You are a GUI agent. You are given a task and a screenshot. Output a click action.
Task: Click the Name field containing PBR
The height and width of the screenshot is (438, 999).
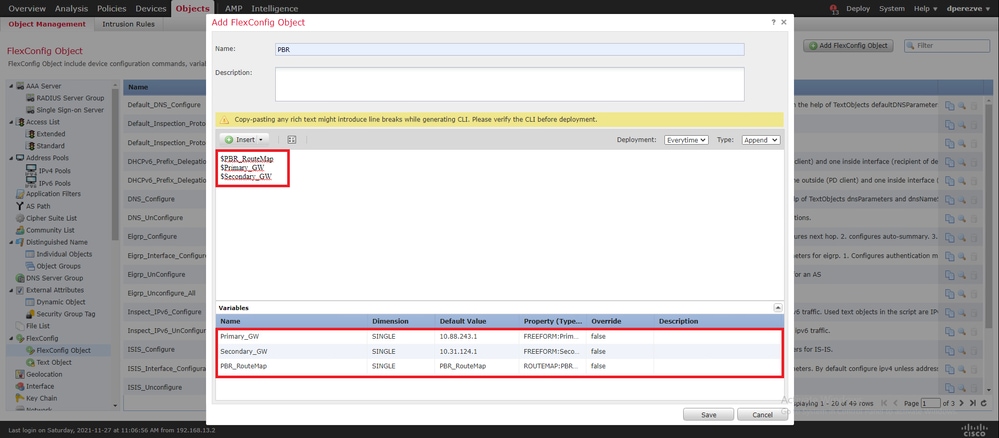point(510,49)
